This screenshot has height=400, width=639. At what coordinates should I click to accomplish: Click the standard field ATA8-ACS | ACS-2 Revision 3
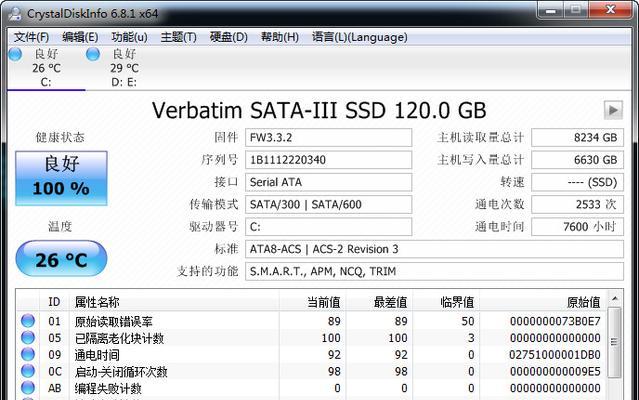click(434, 249)
